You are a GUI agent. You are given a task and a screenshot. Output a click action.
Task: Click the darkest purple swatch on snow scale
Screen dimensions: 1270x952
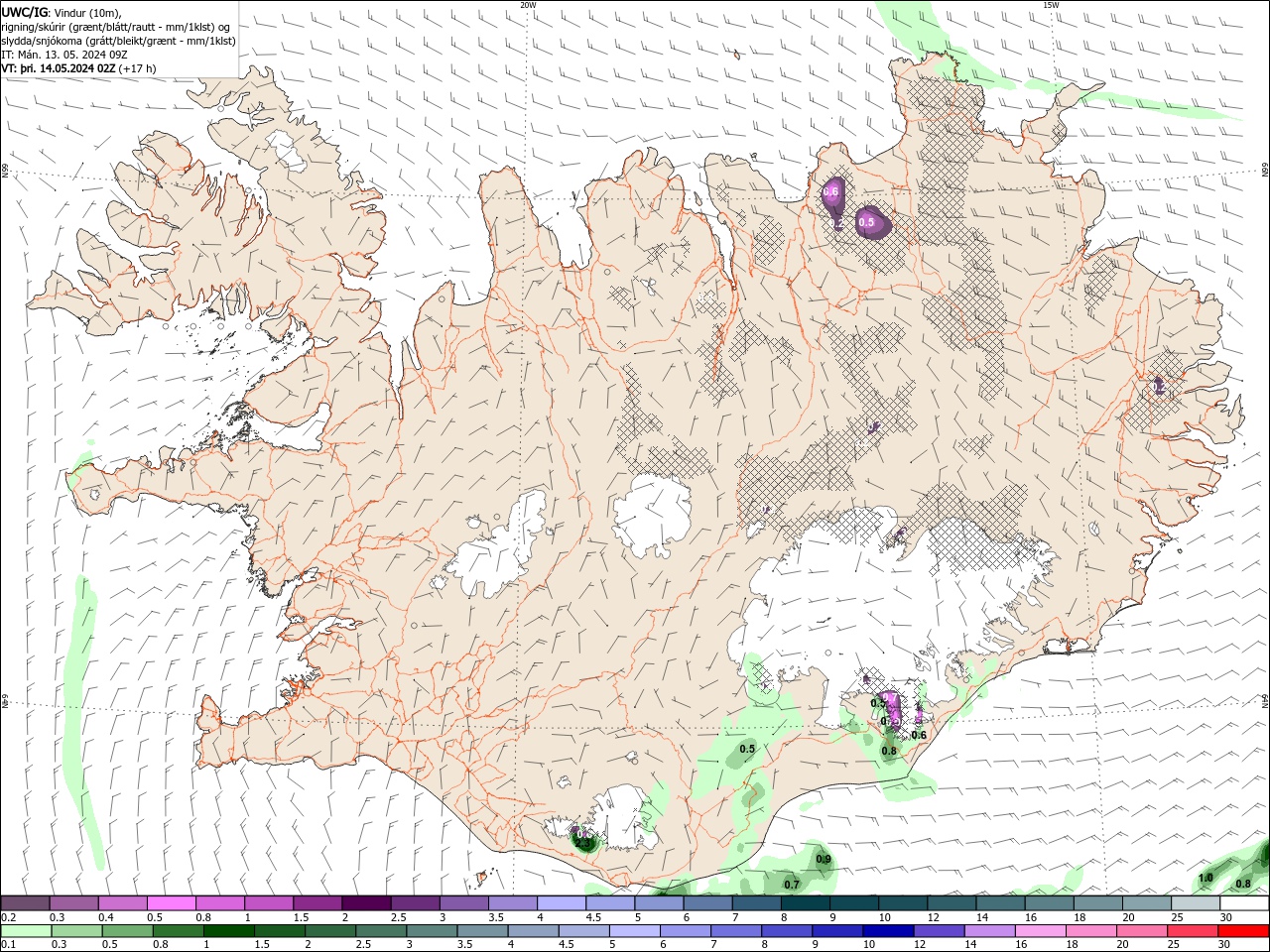(366, 903)
